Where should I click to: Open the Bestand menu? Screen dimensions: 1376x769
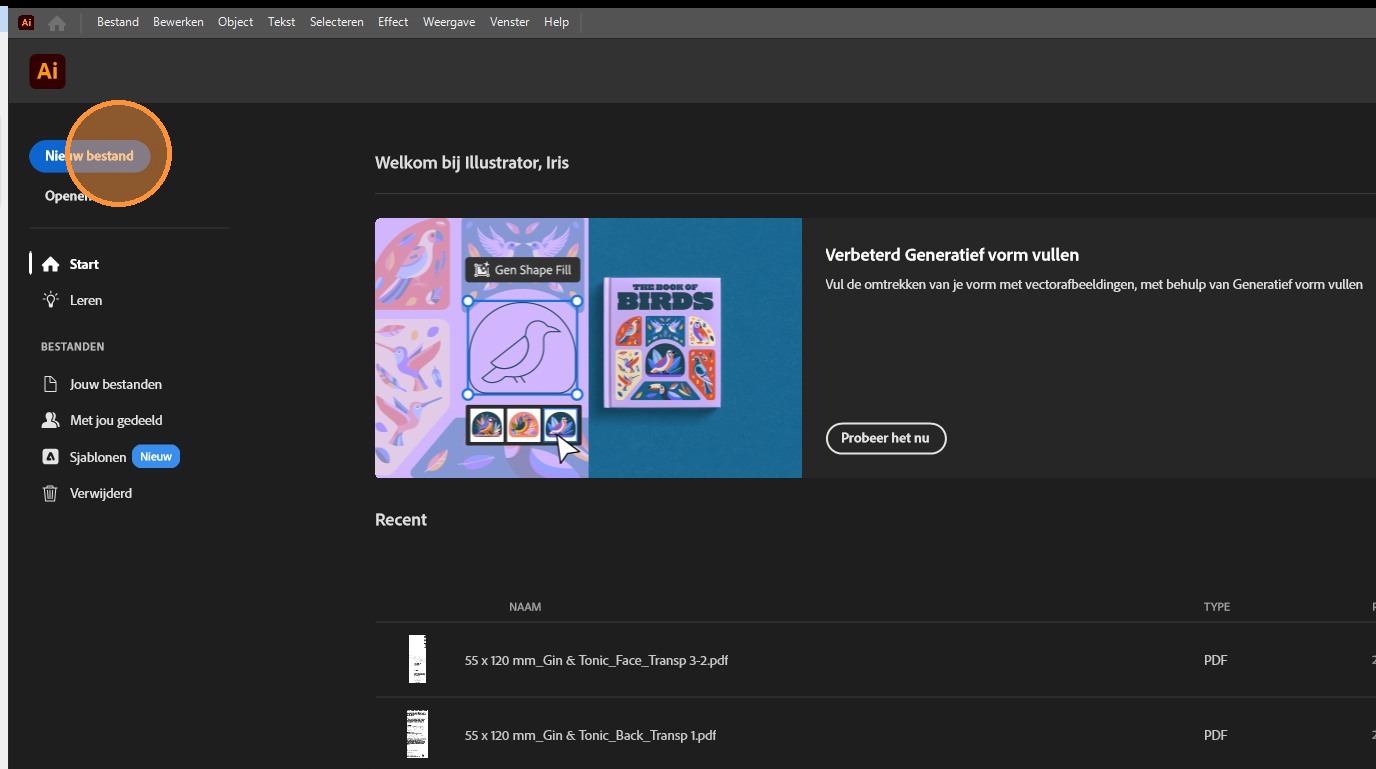pyautogui.click(x=118, y=22)
